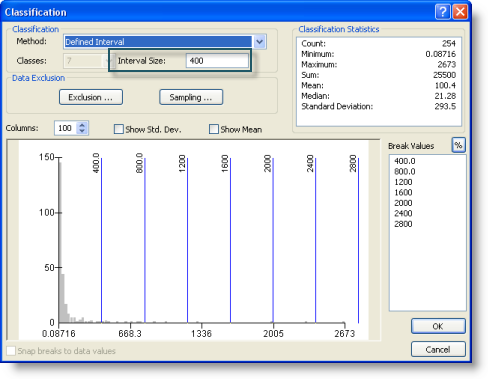Click the Mean statistic value 100.4
488x379 pixels.
click(x=445, y=85)
